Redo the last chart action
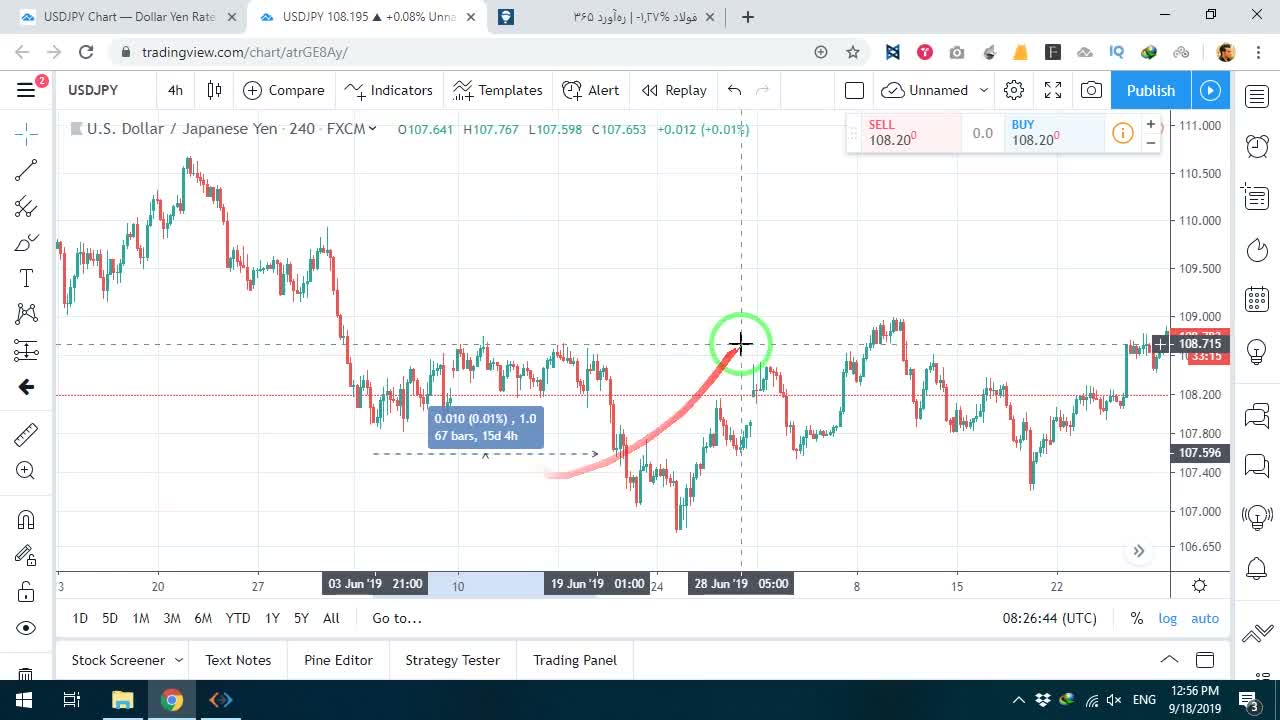 point(763,90)
